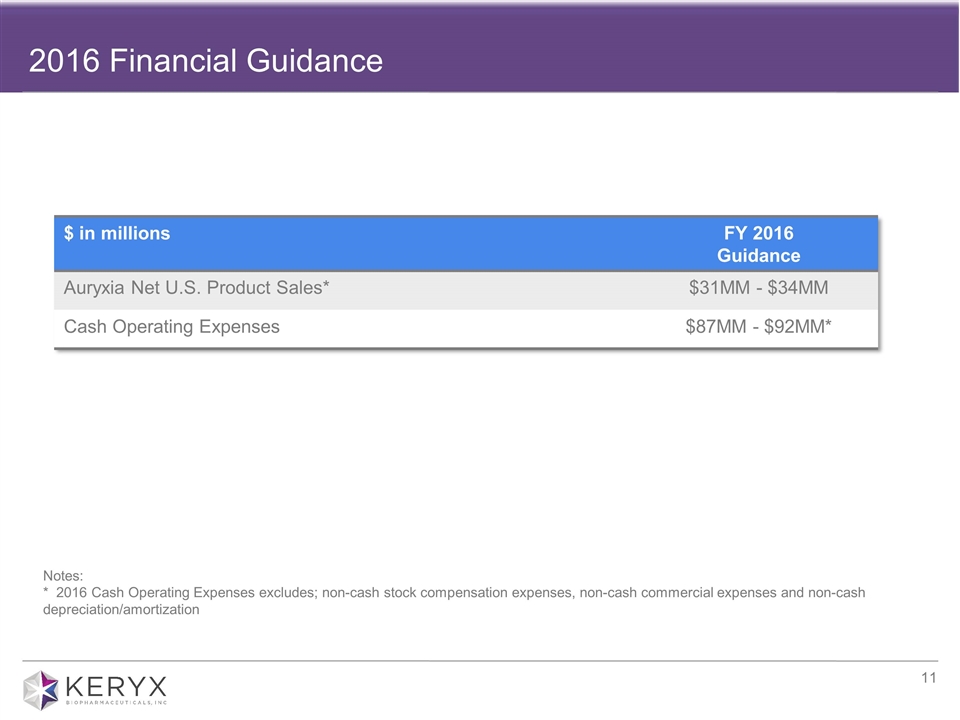This screenshot has height=720, width=960.
Task: Select the "$ in millions" header cell
Action: pos(117,234)
